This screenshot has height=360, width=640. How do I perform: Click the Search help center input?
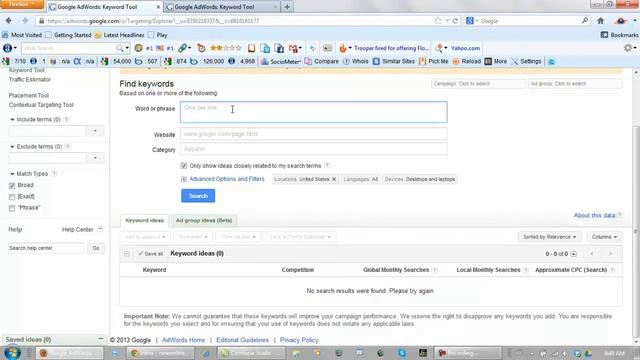tap(46, 248)
